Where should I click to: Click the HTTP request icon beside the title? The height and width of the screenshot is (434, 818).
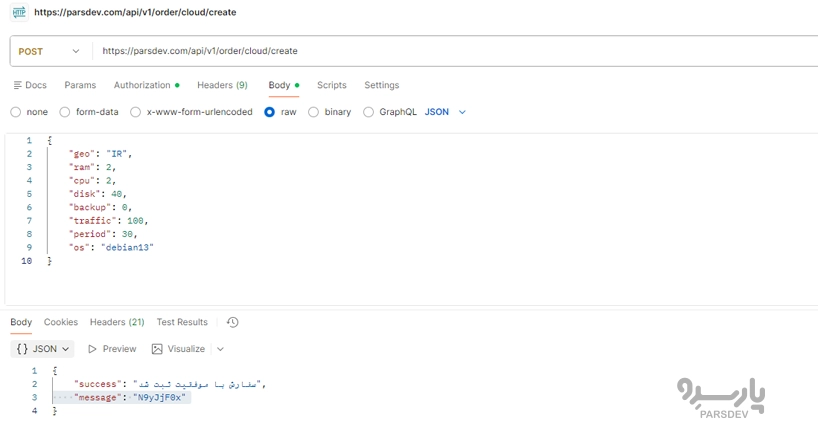pos(19,12)
